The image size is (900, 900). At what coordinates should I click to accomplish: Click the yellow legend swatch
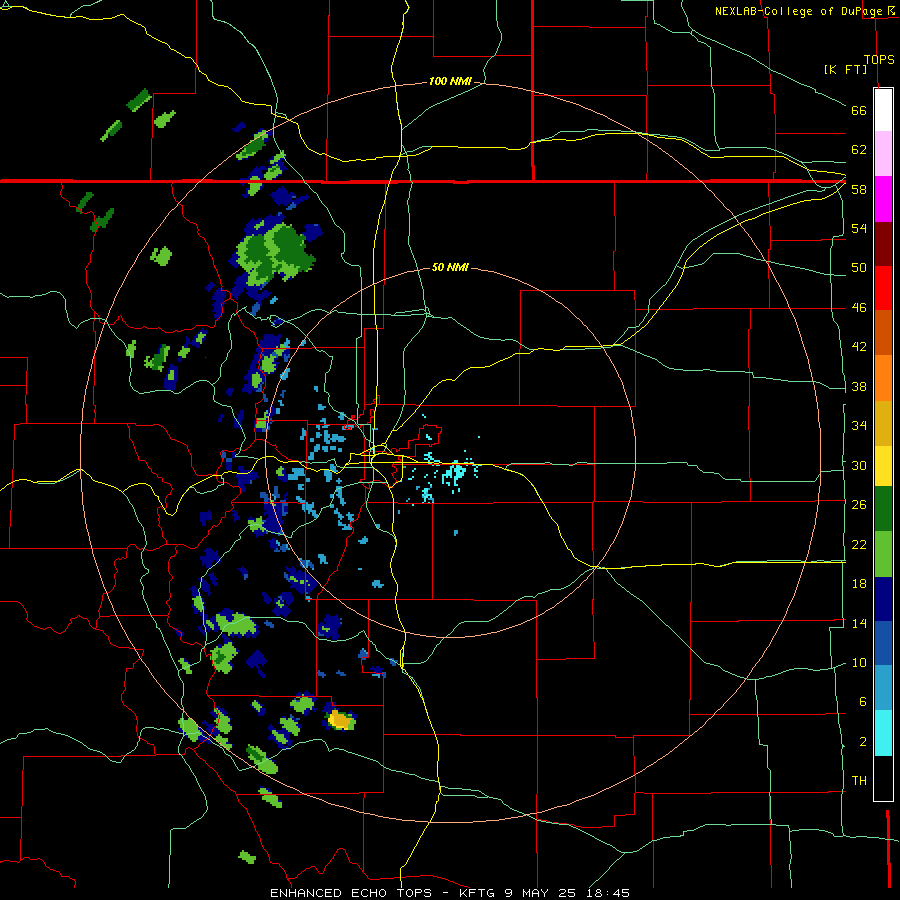[x=883, y=465]
